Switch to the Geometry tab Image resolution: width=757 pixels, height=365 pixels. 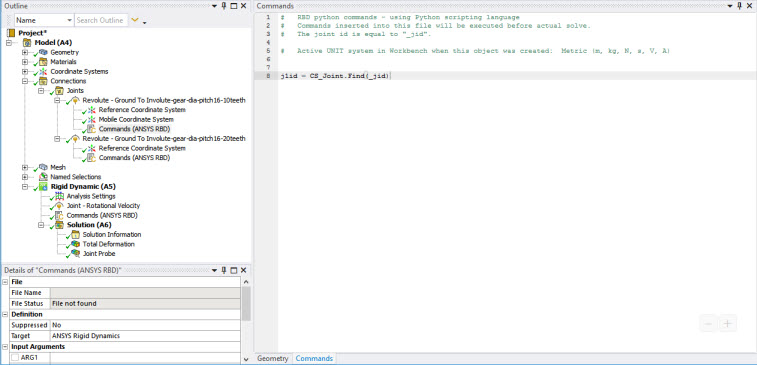pyautogui.click(x=272, y=359)
